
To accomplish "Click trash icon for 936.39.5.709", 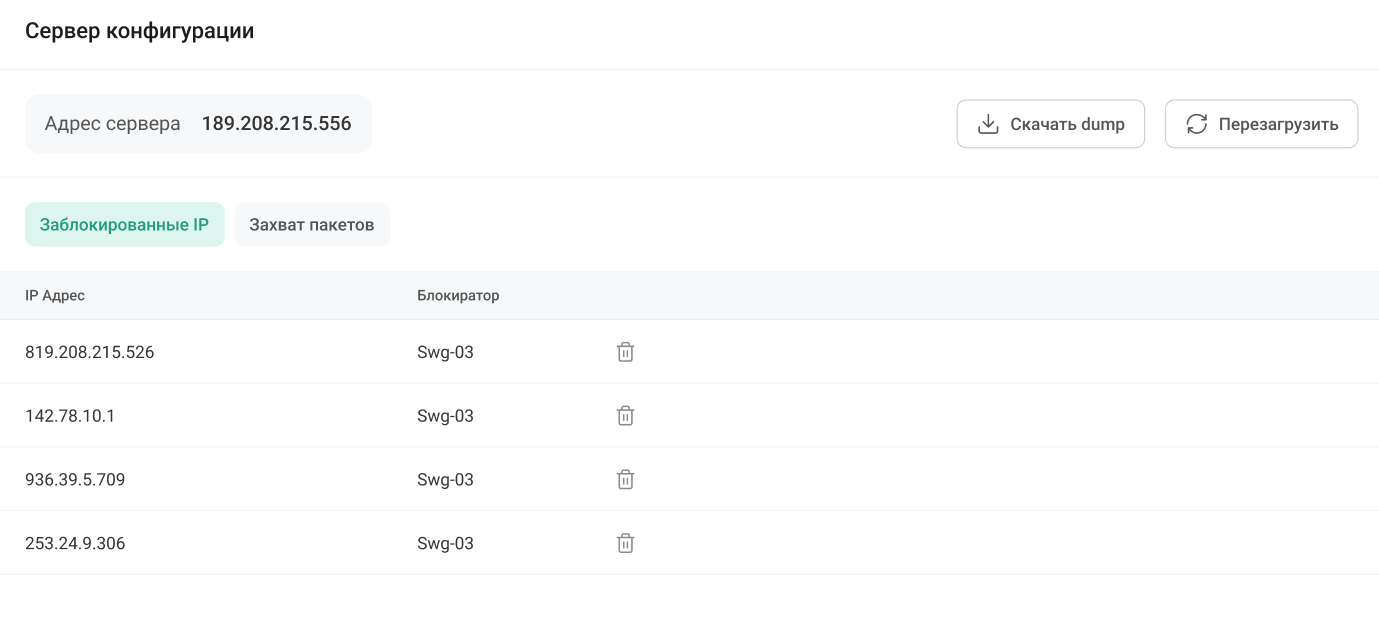I will 625,480.
